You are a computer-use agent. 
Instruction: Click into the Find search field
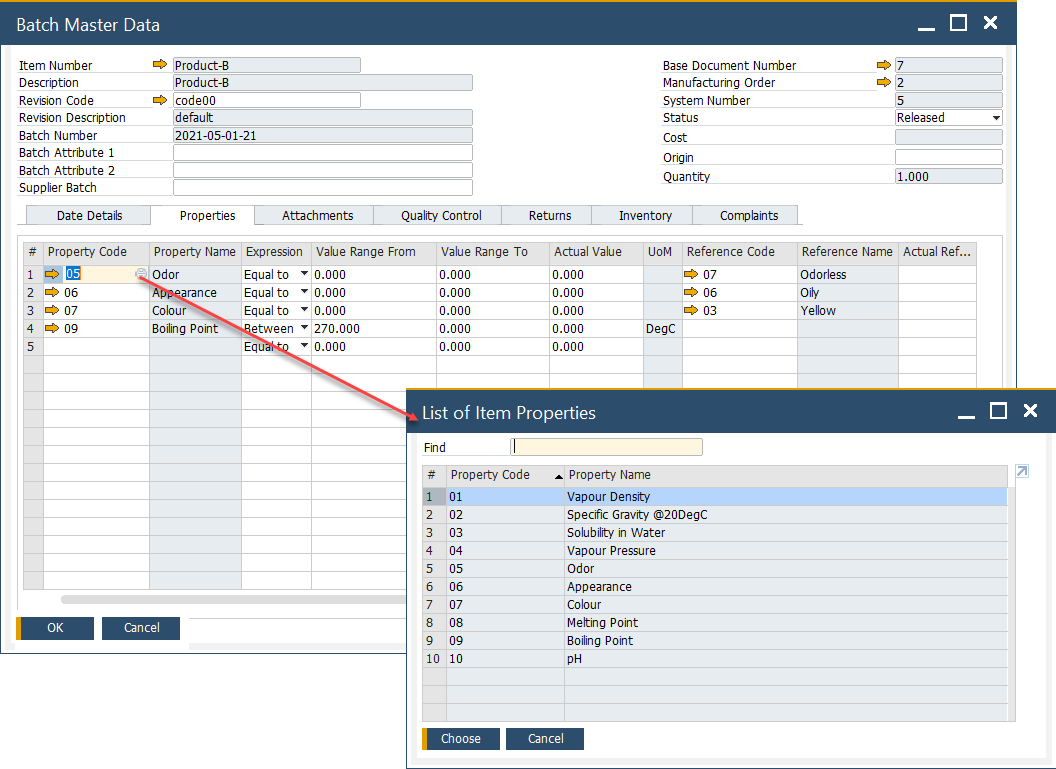click(606, 447)
